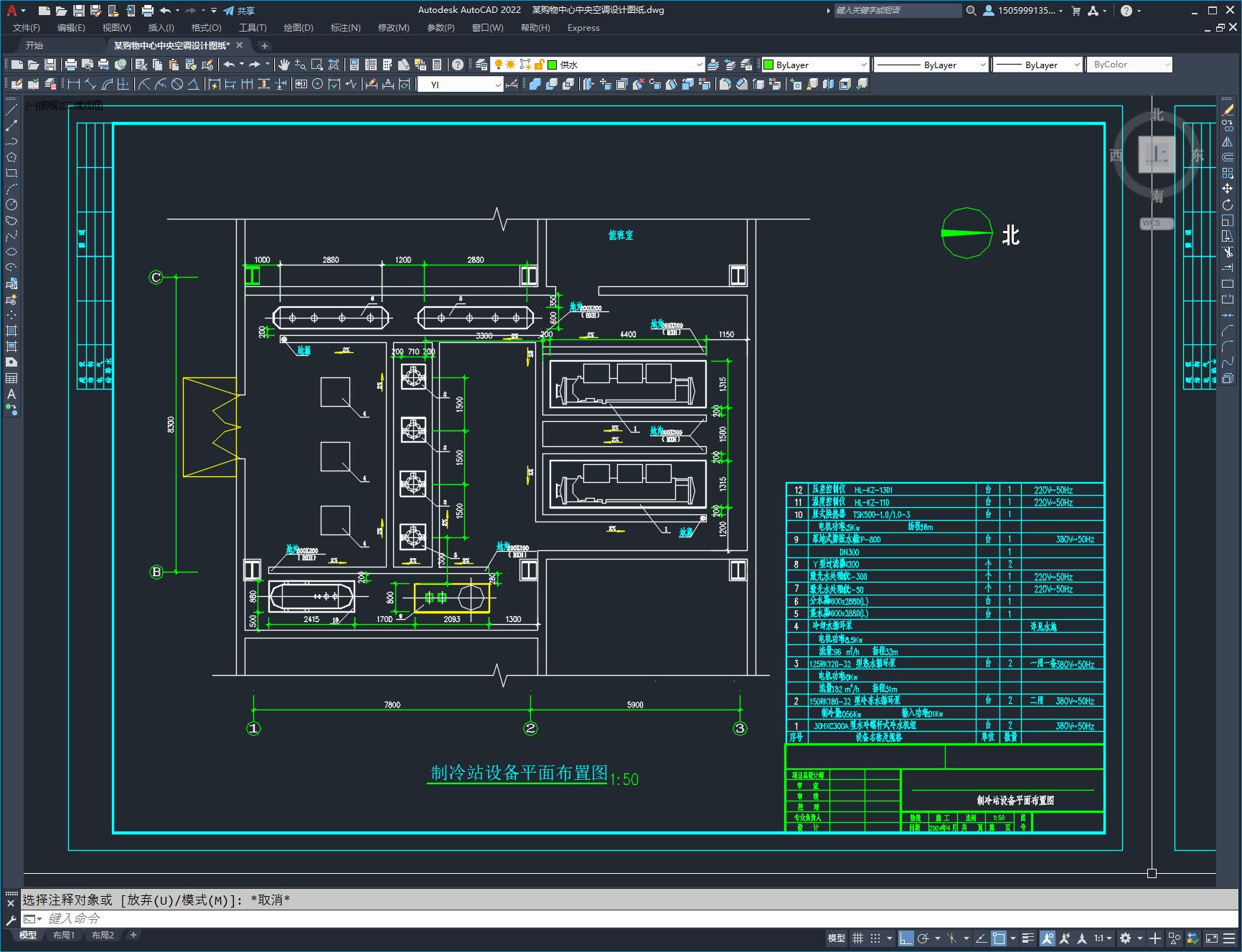Open the annotation scale 1:1 dropdown

1103,938
